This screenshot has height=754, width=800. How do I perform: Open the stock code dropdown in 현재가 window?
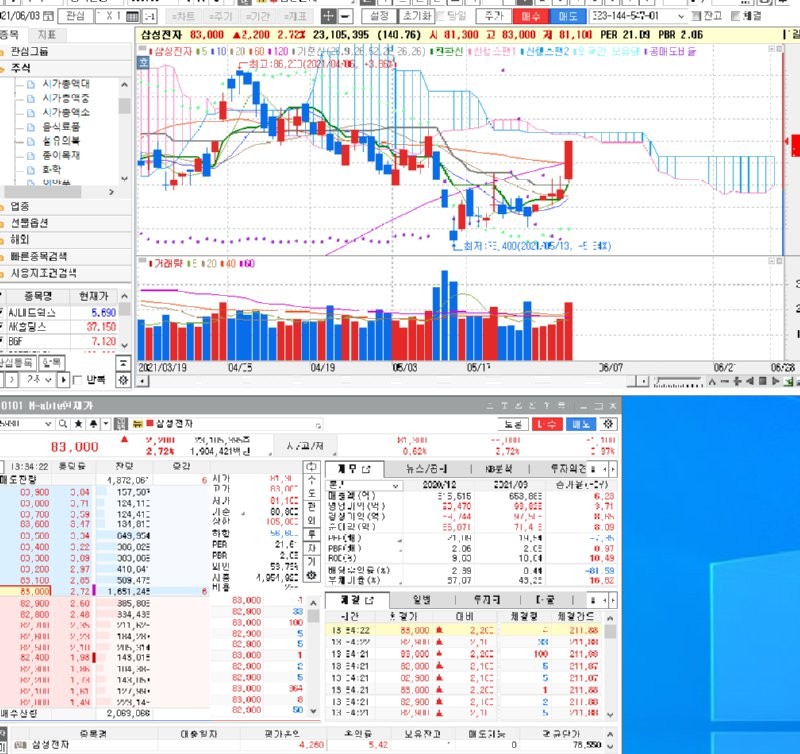point(48,424)
